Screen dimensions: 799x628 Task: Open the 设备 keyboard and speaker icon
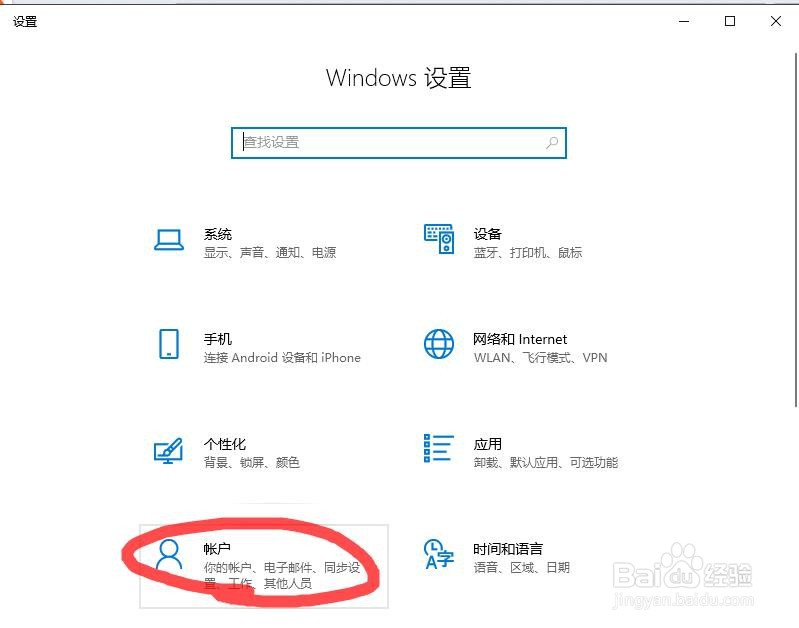[439, 239]
